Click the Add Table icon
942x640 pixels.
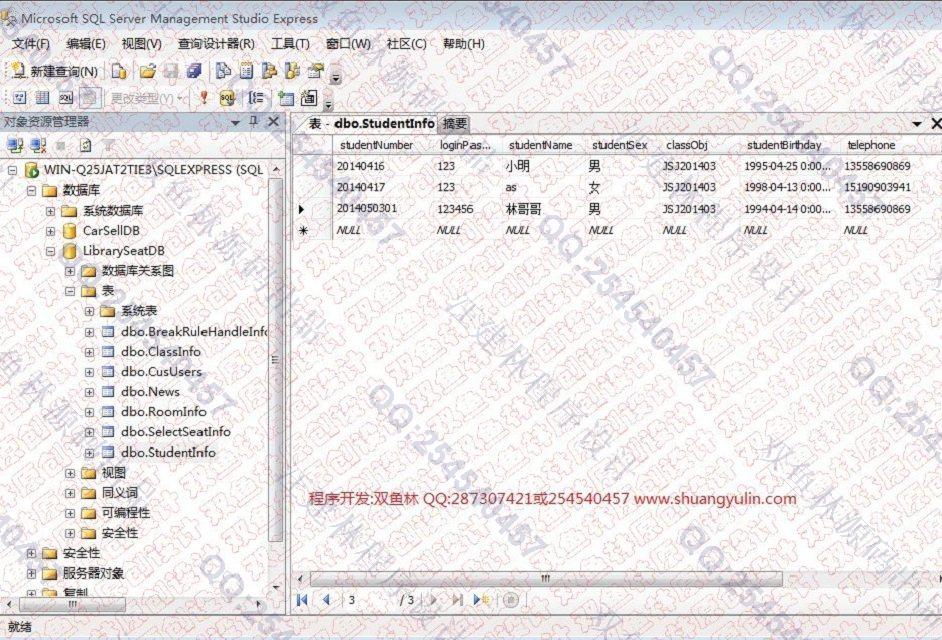tap(286, 97)
